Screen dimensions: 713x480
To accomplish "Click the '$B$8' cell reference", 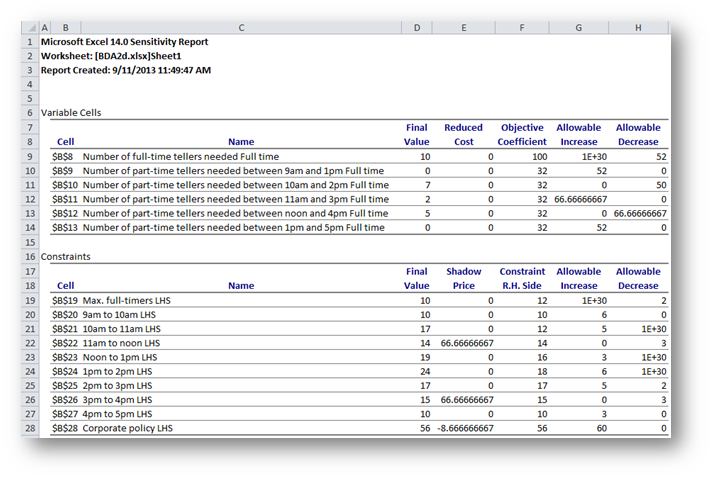I will coord(62,157).
